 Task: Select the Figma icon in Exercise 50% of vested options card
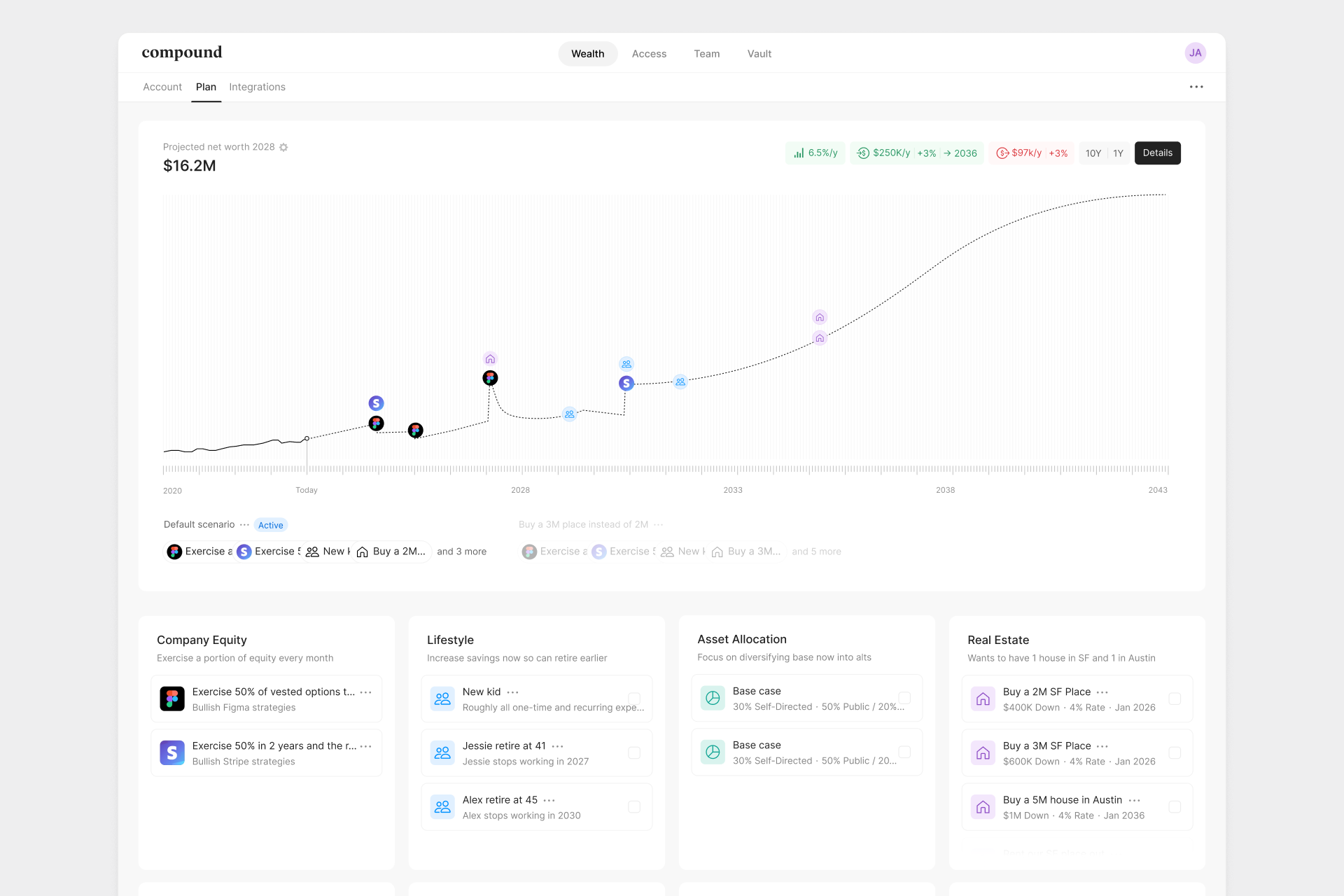pyautogui.click(x=172, y=699)
